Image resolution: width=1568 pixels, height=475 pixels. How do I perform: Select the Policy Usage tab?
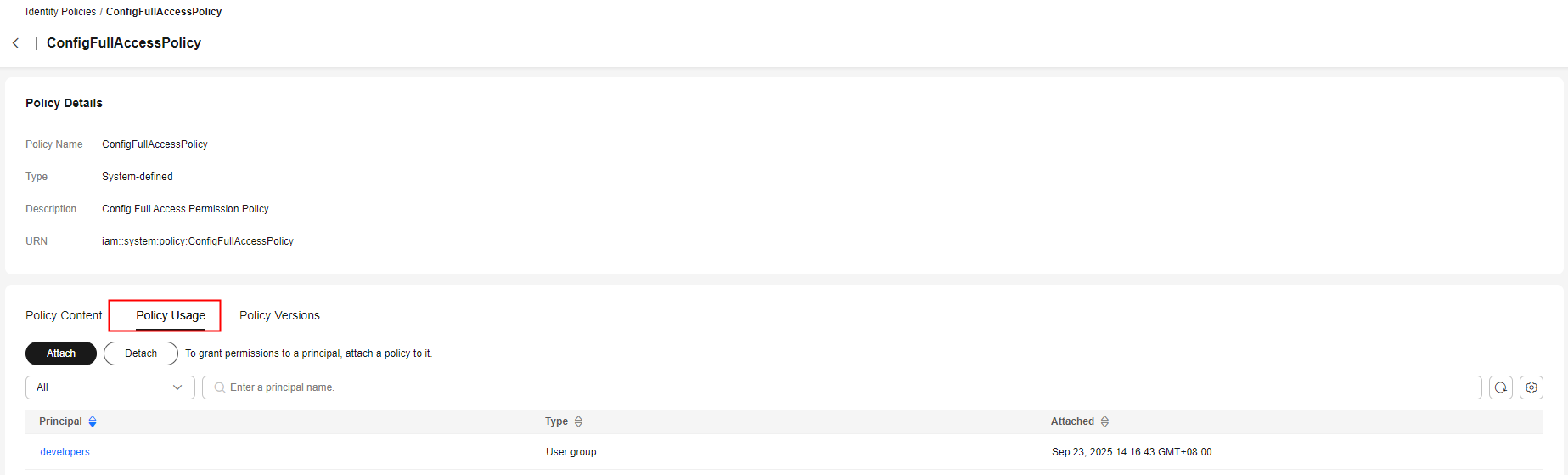click(171, 315)
